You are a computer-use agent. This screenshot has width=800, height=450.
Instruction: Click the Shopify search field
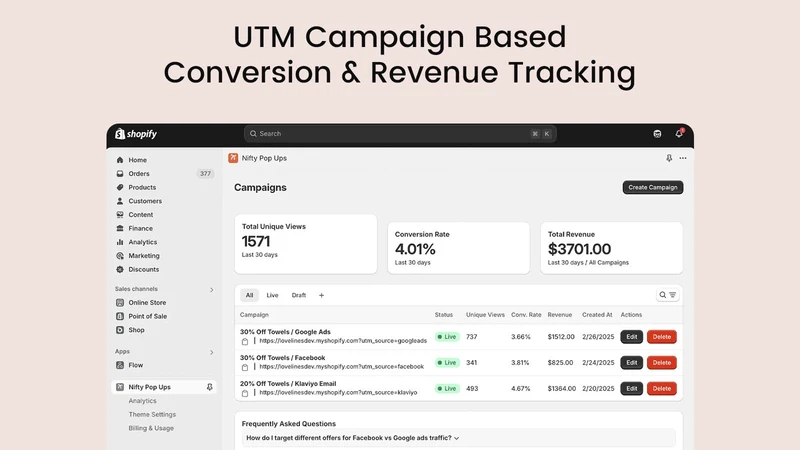400,134
